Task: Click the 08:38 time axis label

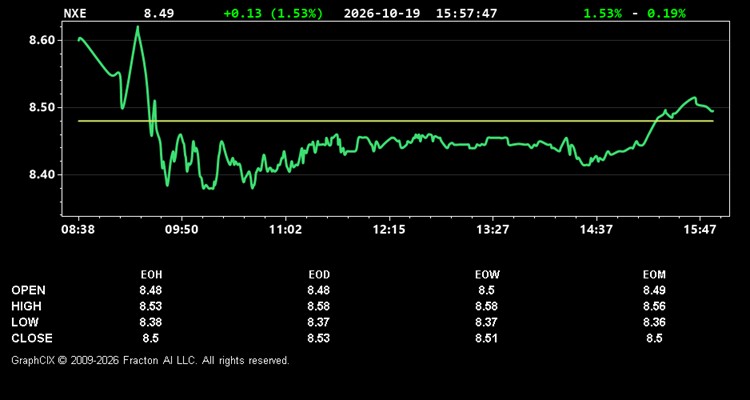Action: coord(78,230)
